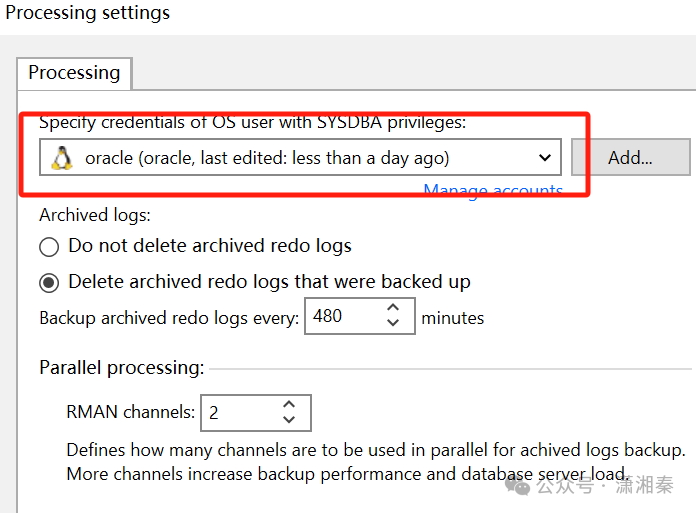The image size is (696, 513).
Task: Click the oracle account text in the combo box
Action: pyautogui.click(x=267, y=158)
